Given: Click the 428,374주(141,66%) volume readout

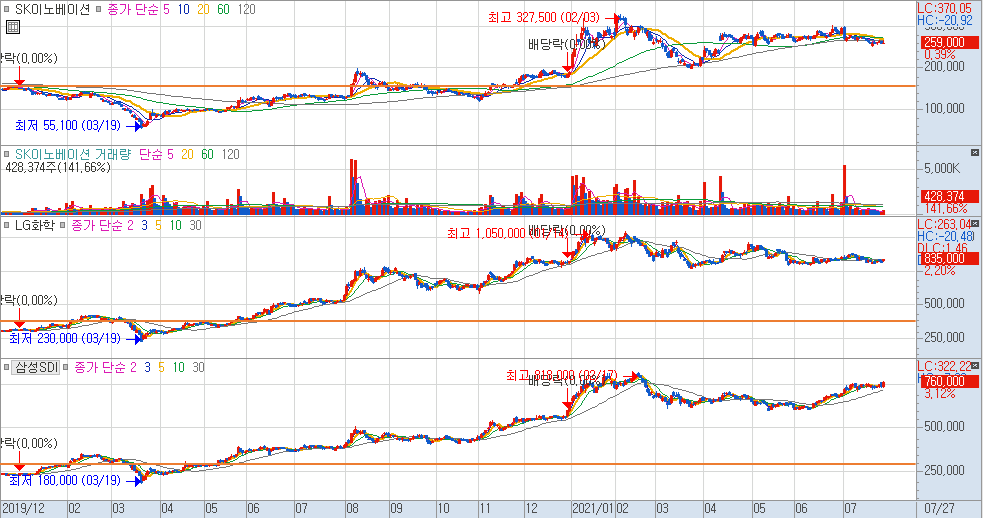Looking at the screenshot, I should 58,167.
